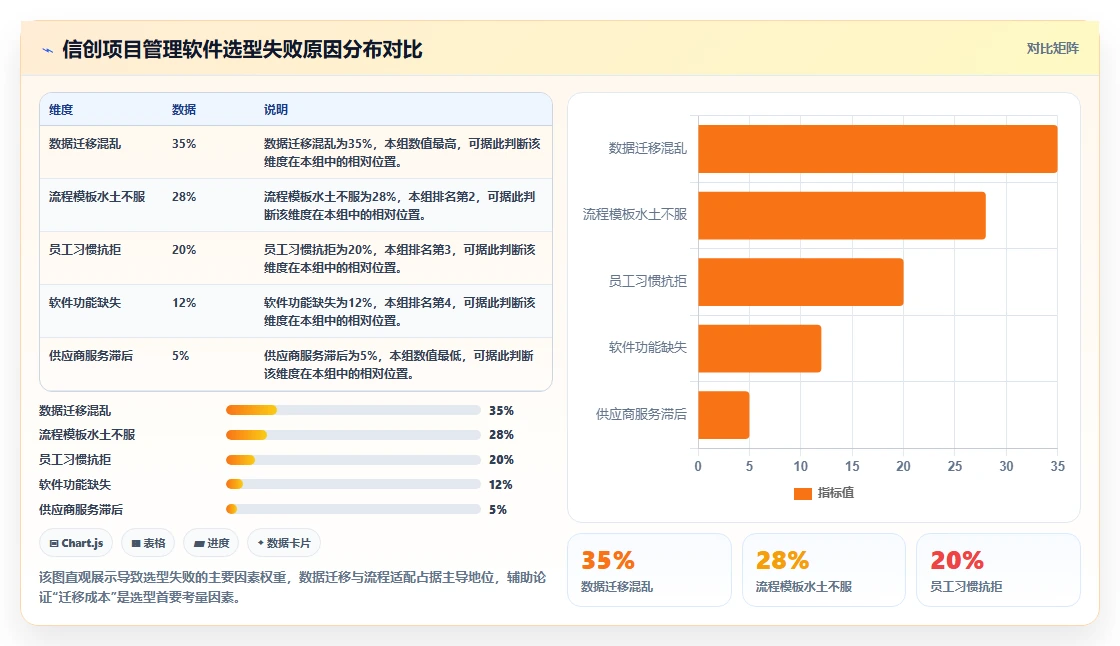
Task: Click the Chart.js tag chip
Action: tap(76, 543)
